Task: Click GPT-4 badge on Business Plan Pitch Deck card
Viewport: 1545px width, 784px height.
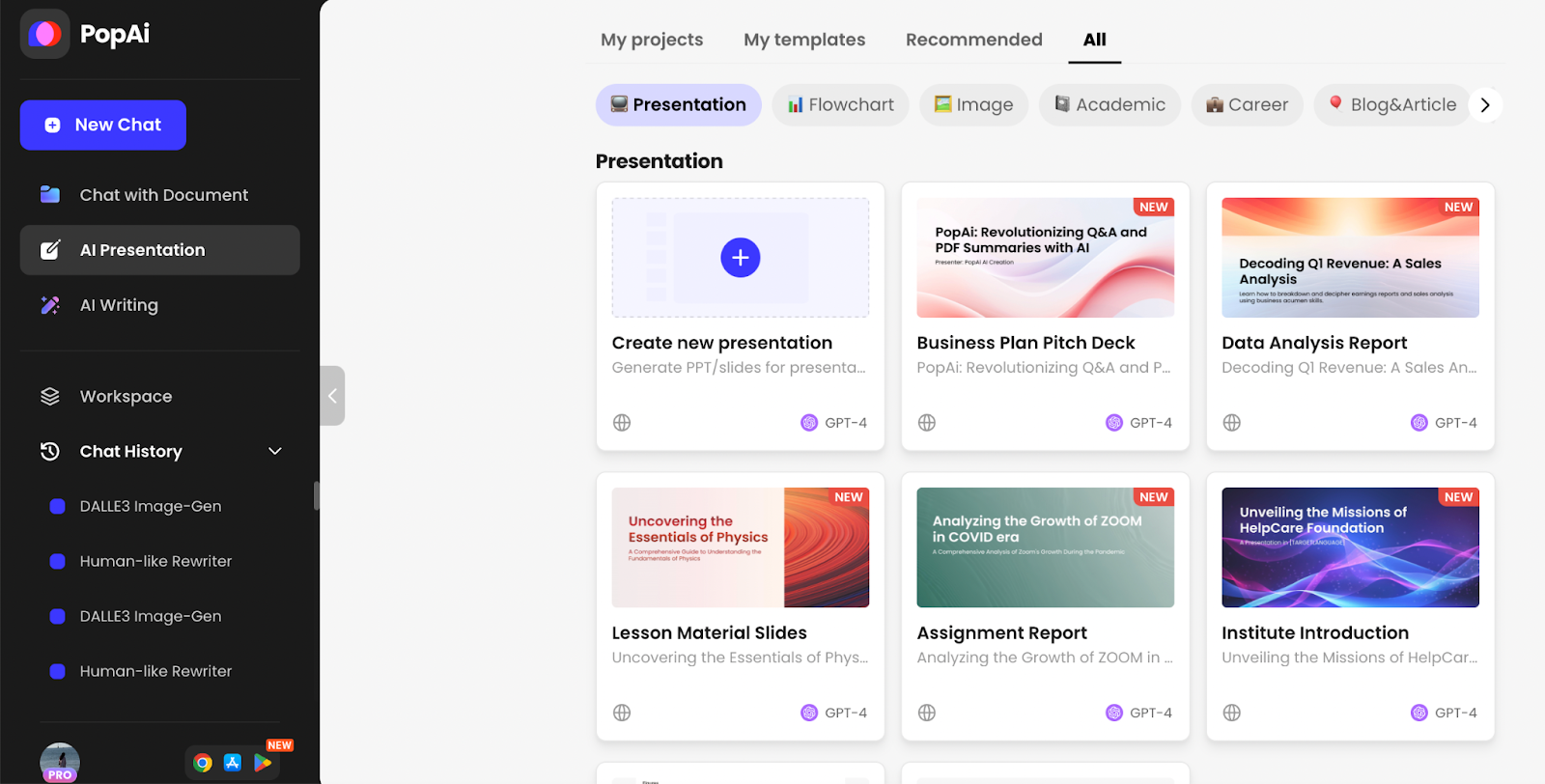Action: (1139, 423)
